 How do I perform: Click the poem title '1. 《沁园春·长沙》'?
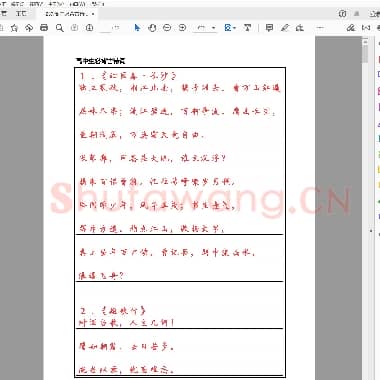[127, 76]
